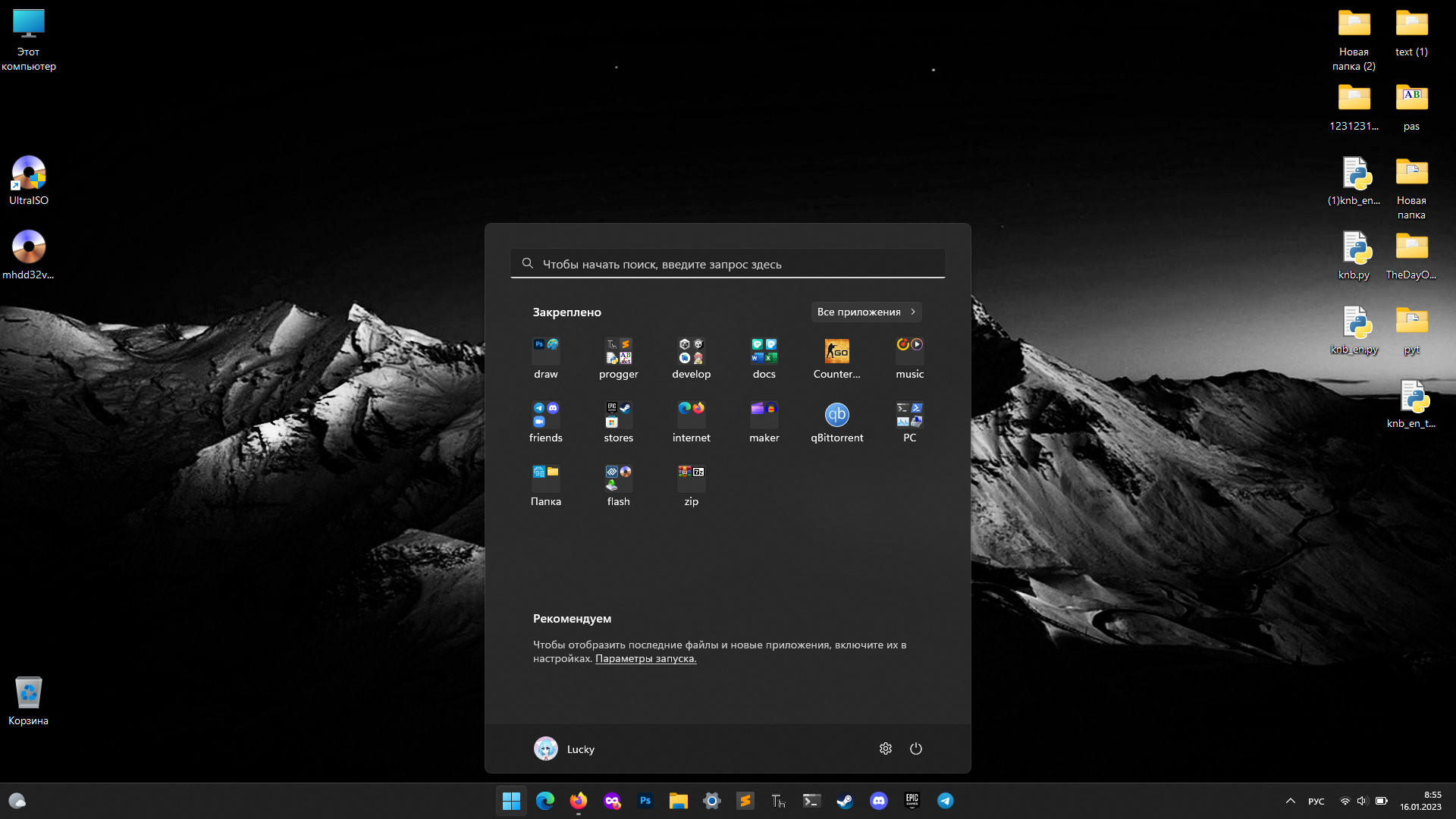The height and width of the screenshot is (819, 1456).
Task: Open Steam from the taskbar
Action: coord(845,801)
